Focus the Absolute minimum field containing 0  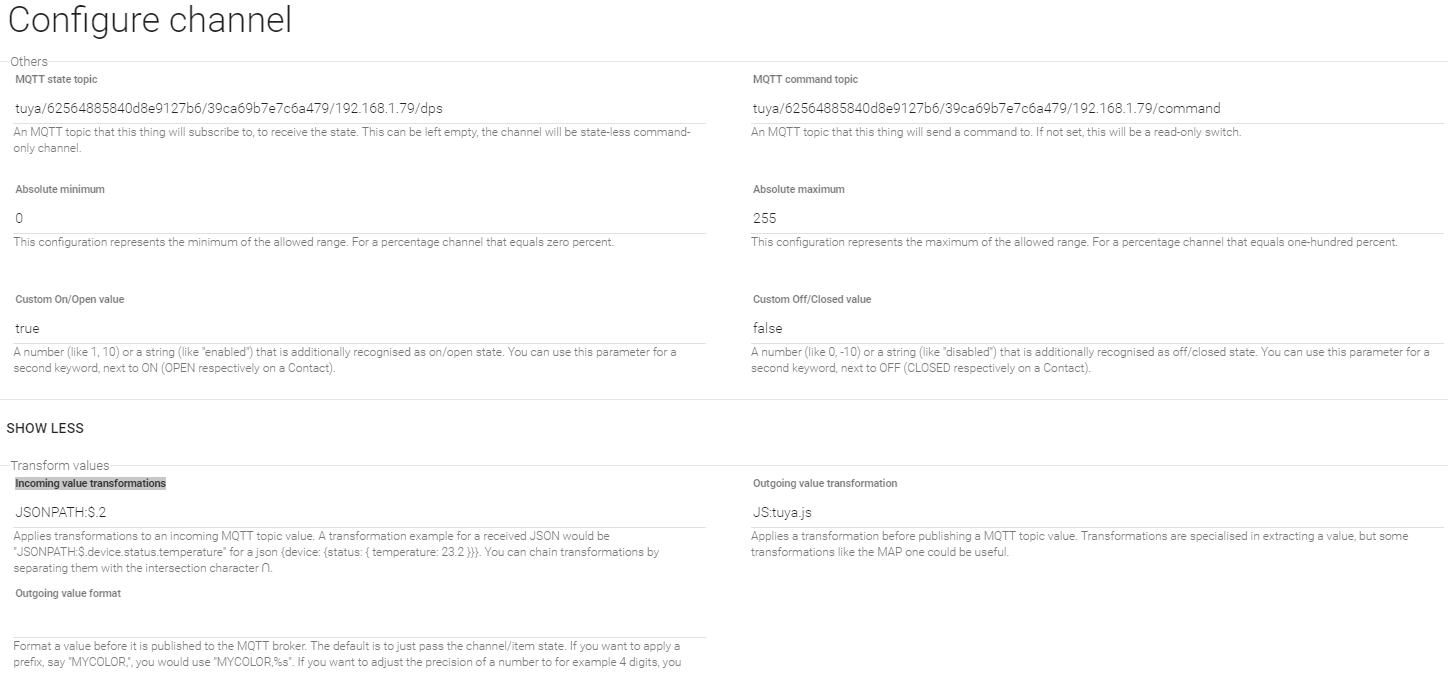click(360, 218)
